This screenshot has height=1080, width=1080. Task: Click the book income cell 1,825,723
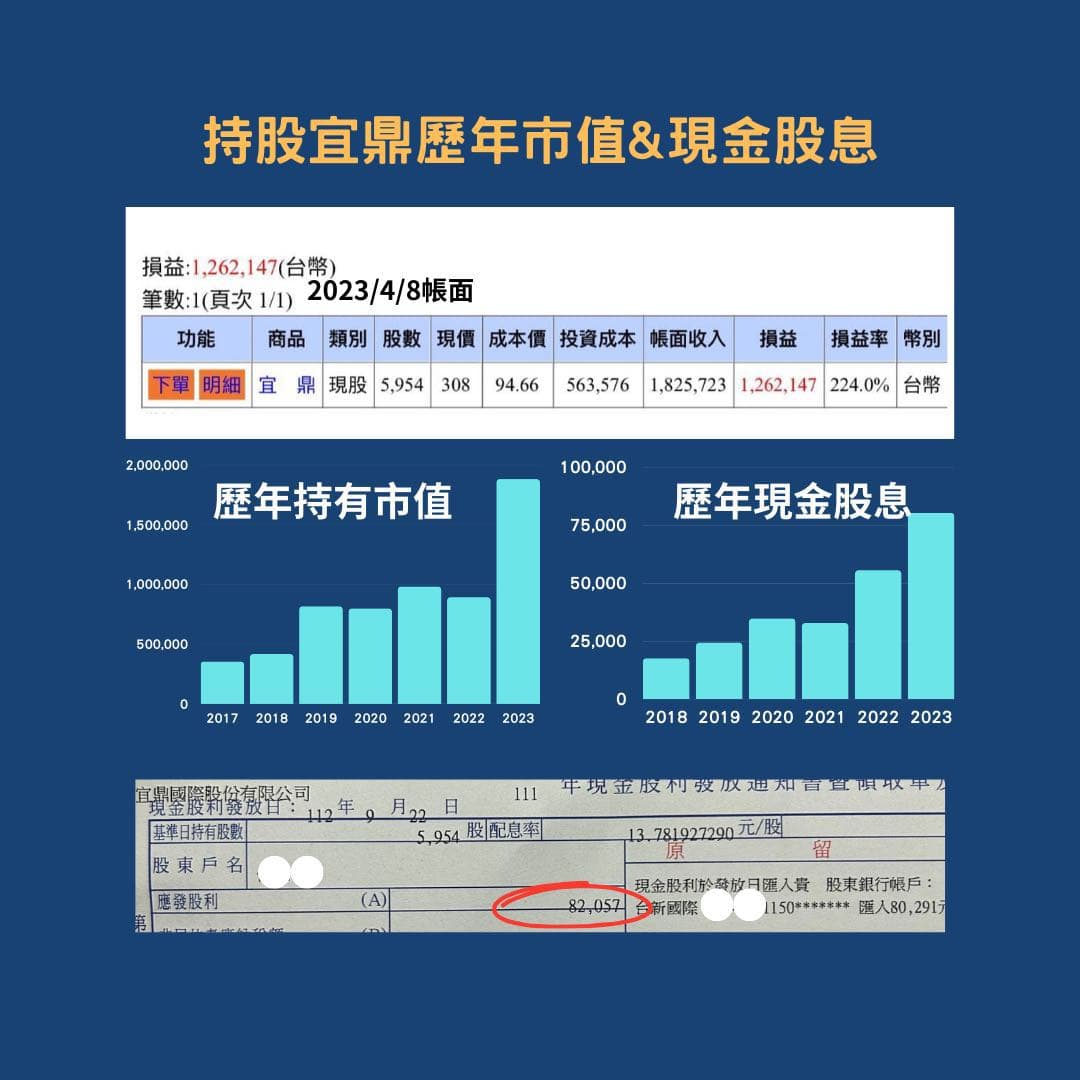[688, 385]
